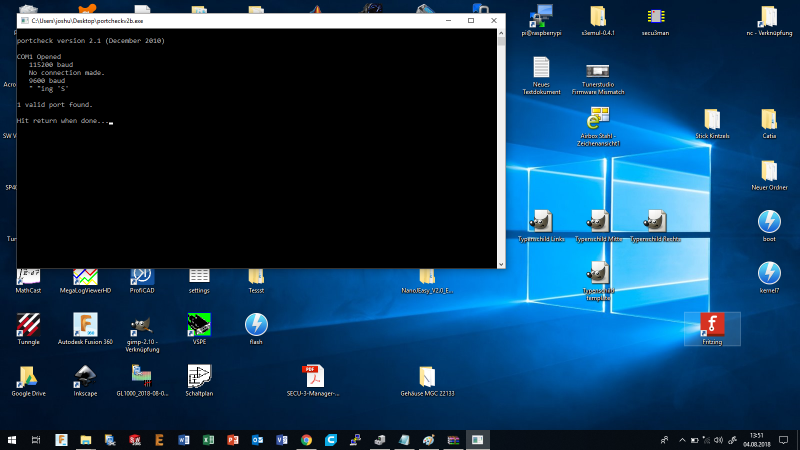Click the SECU-3-Manager PDF file
The height and width of the screenshot is (450, 800).
click(x=314, y=378)
